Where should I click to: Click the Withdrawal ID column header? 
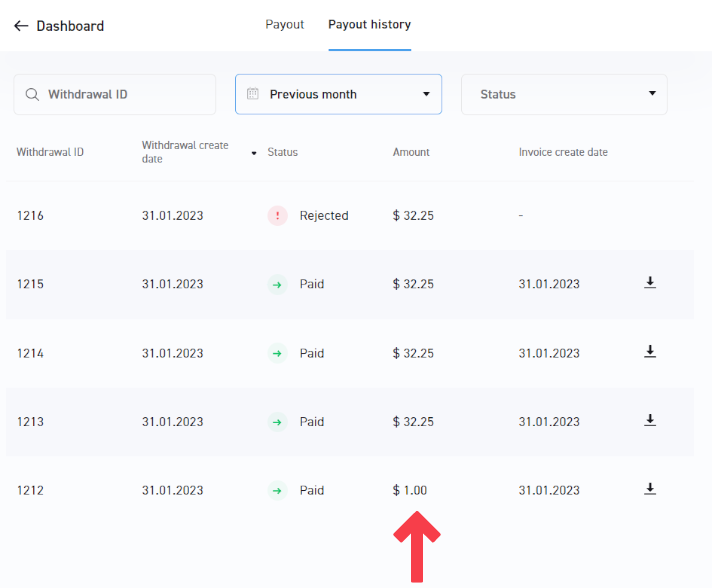[x=50, y=152]
